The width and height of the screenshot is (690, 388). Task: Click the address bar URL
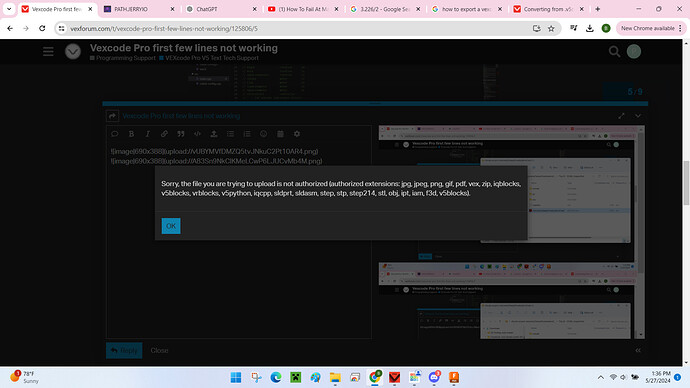click(164, 29)
